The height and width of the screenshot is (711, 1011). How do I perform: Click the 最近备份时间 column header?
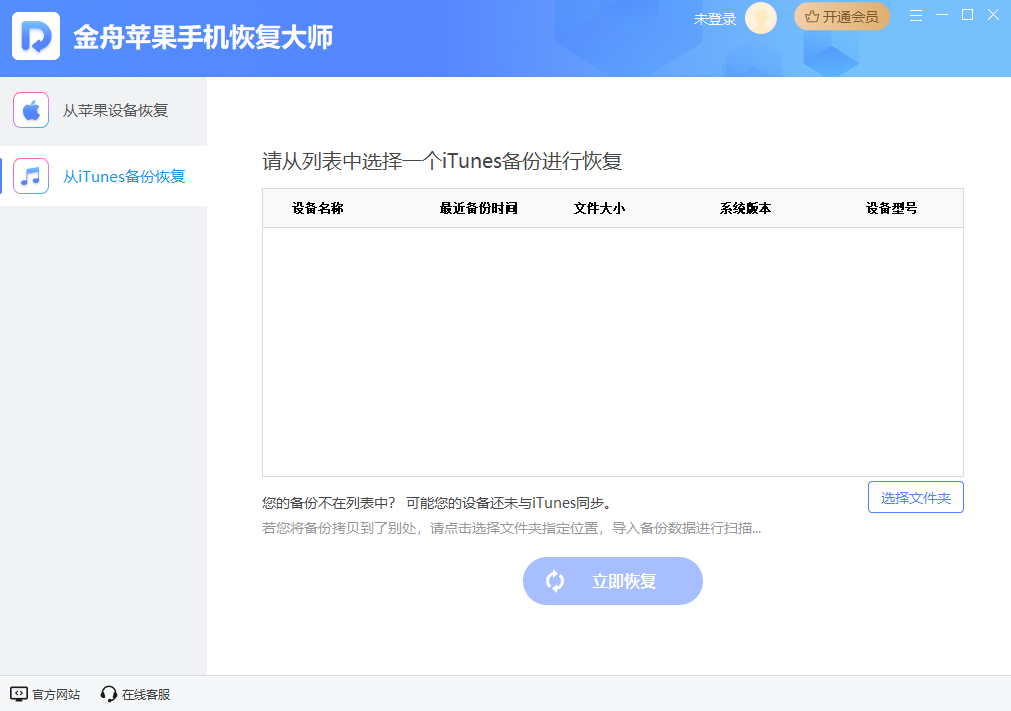pos(478,208)
